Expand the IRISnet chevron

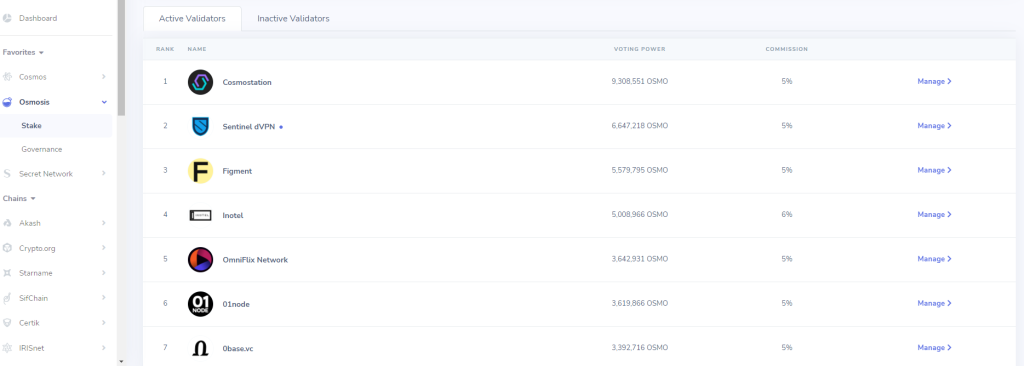[104, 348]
